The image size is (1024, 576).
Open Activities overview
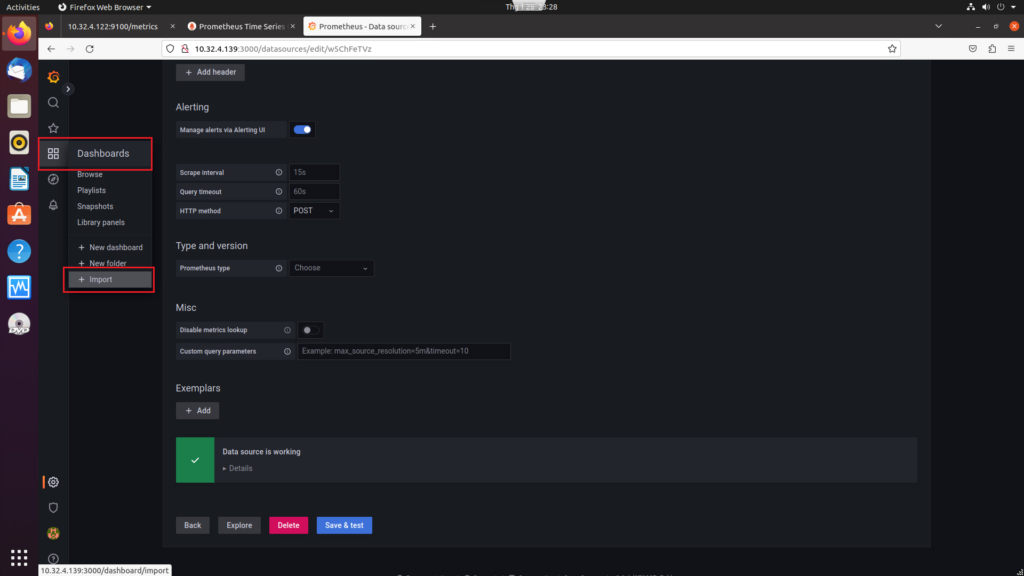23,7
